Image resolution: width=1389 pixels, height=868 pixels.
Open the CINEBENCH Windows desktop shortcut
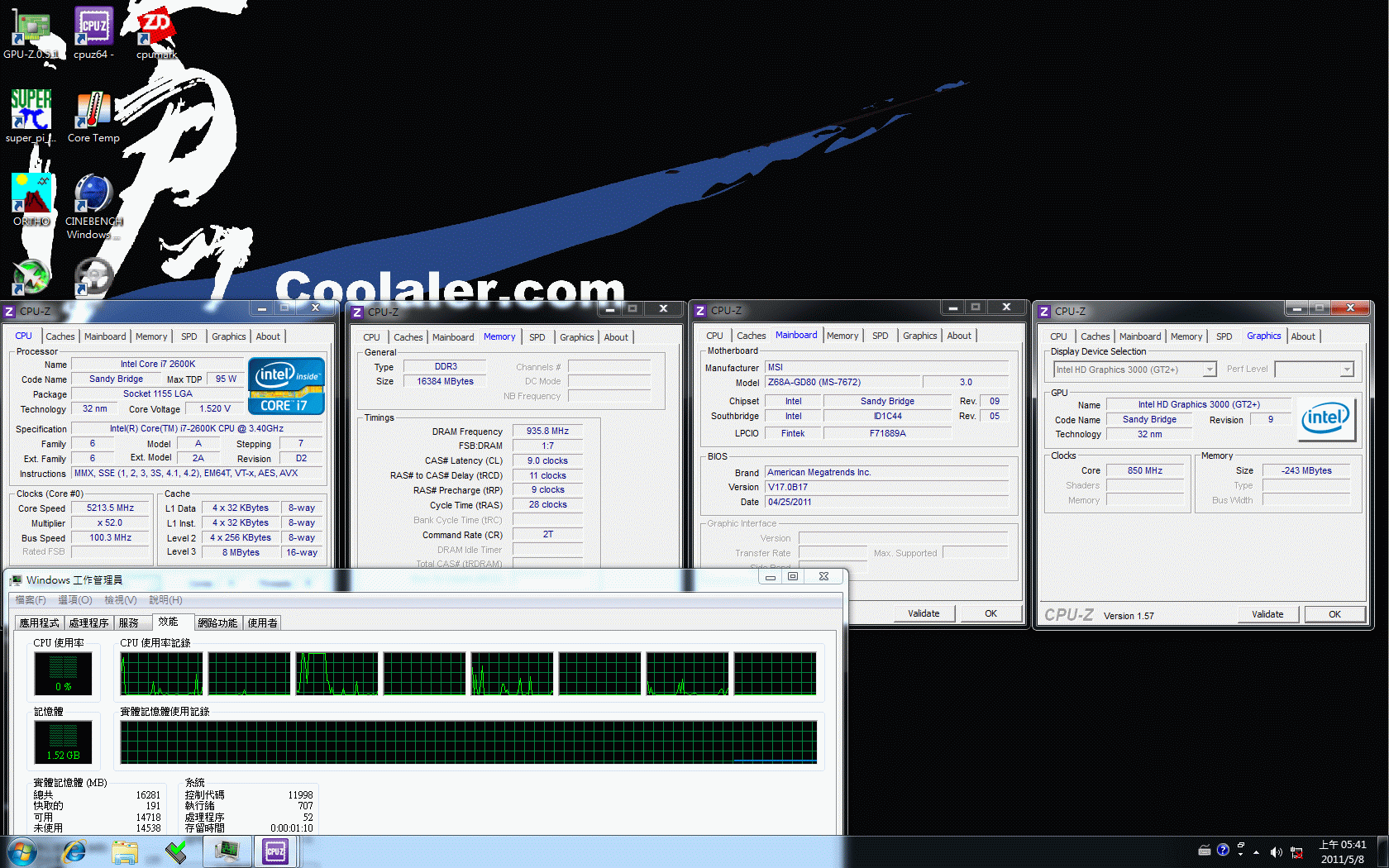(x=93, y=207)
